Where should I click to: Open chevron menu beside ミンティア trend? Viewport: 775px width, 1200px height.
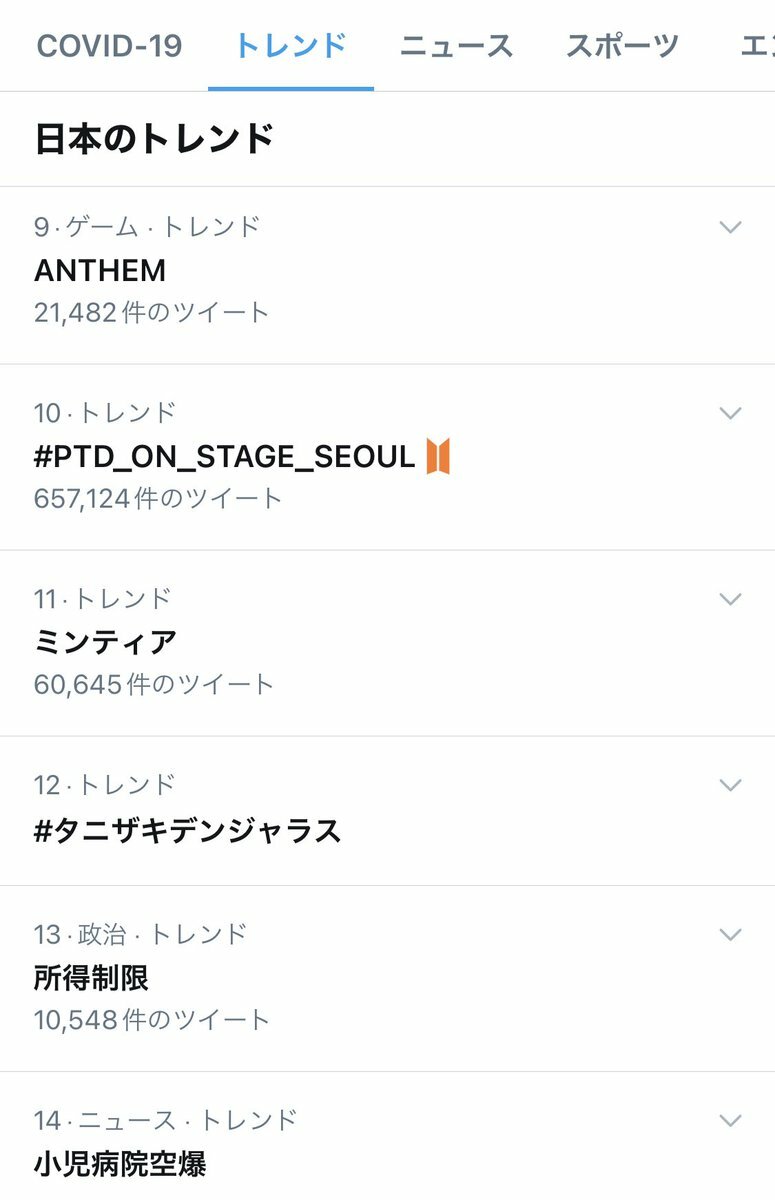tap(731, 599)
